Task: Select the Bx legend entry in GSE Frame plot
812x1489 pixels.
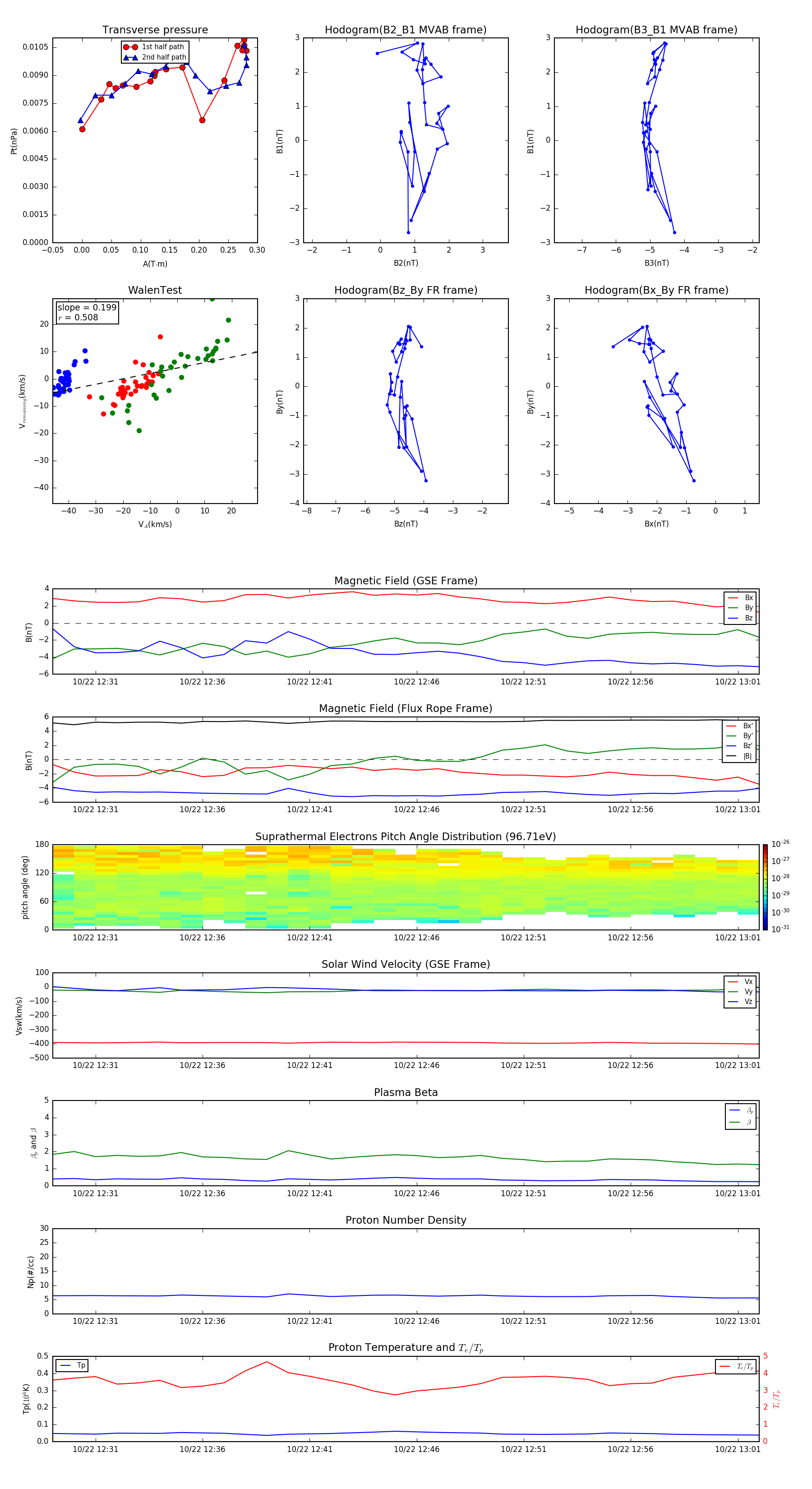Action: [x=740, y=598]
